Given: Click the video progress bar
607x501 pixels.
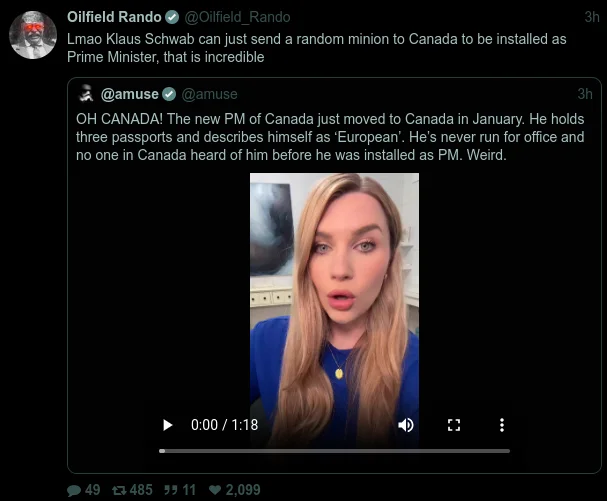Looking at the screenshot, I should point(334,451).
